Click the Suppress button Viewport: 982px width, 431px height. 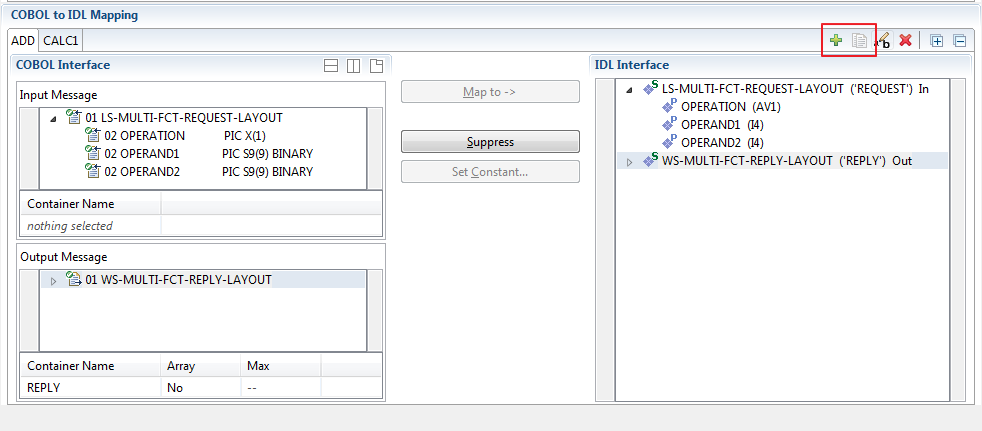pos(490,142)
